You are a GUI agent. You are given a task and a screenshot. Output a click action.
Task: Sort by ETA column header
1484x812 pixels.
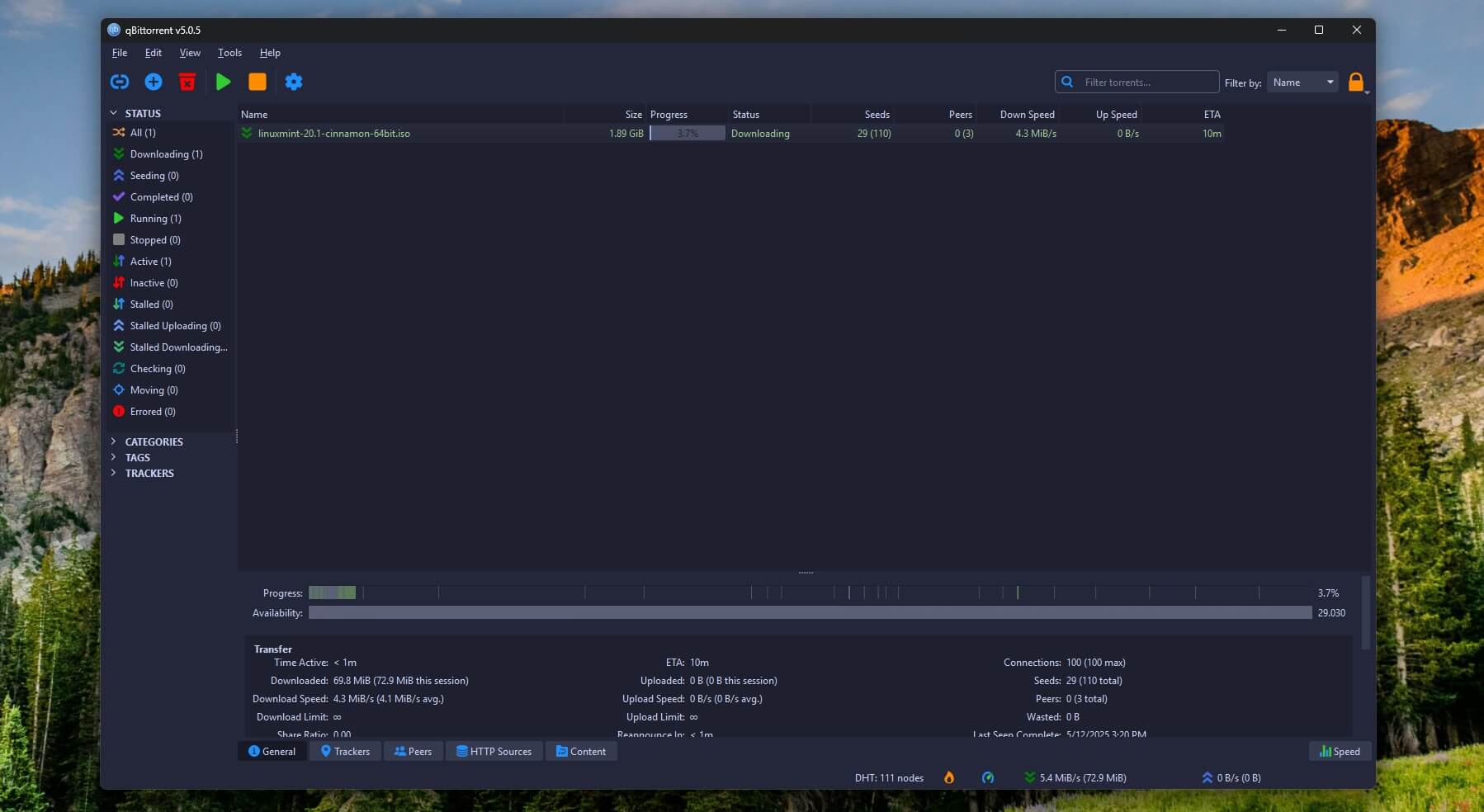[1182, 114]
